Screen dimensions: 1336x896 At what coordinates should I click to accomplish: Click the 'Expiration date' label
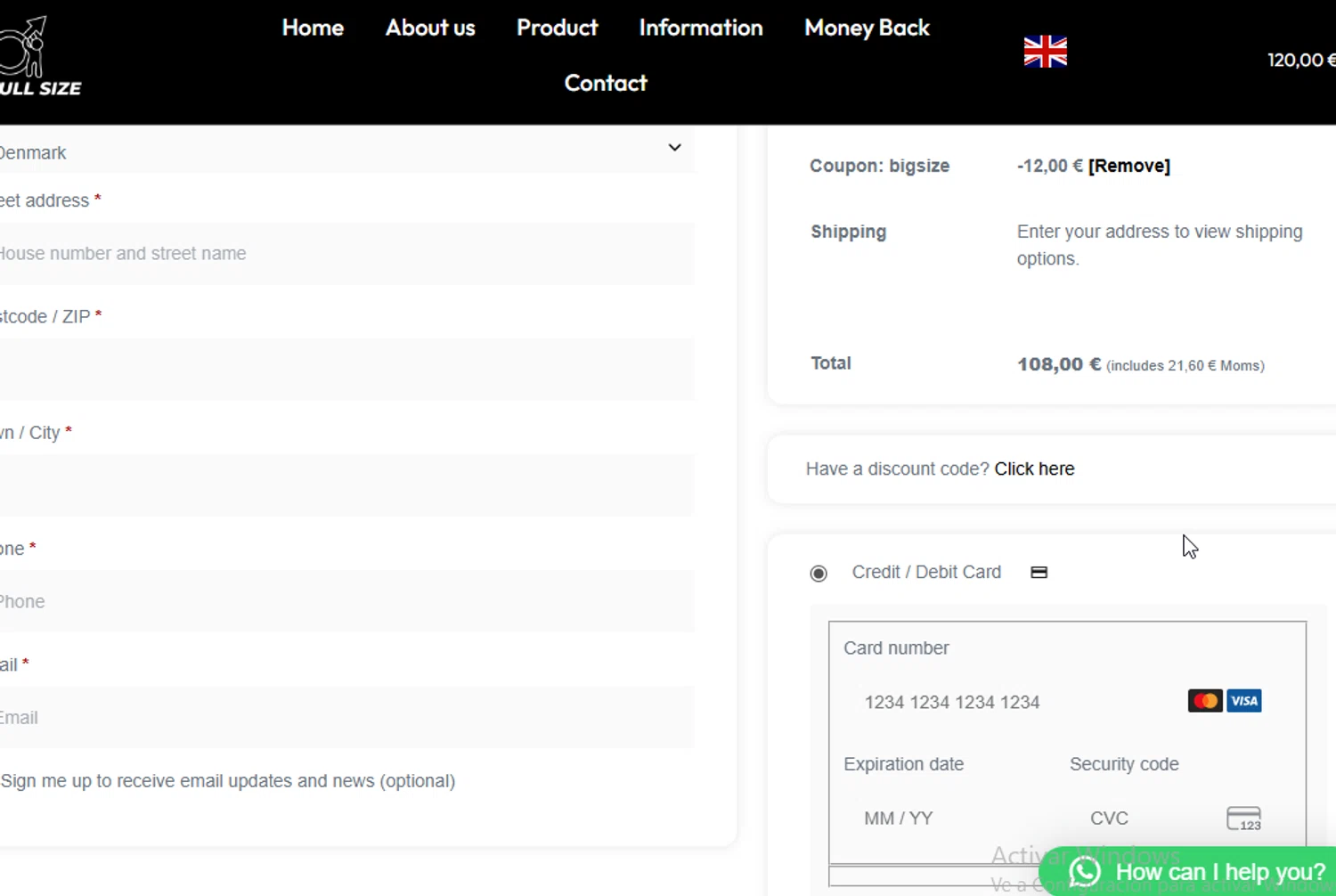coord(903,764)
